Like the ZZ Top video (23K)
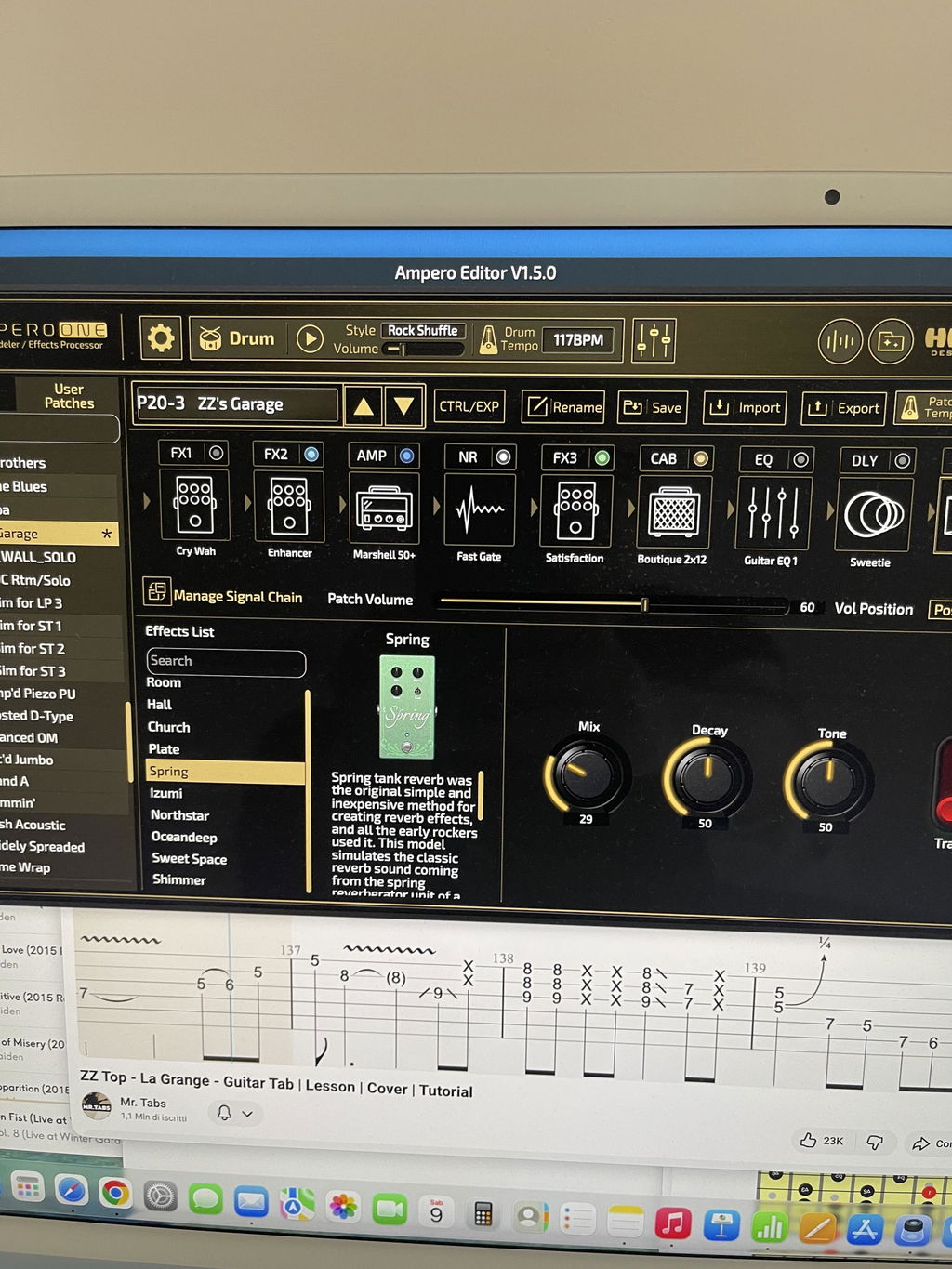 [x=822, y=1141]
